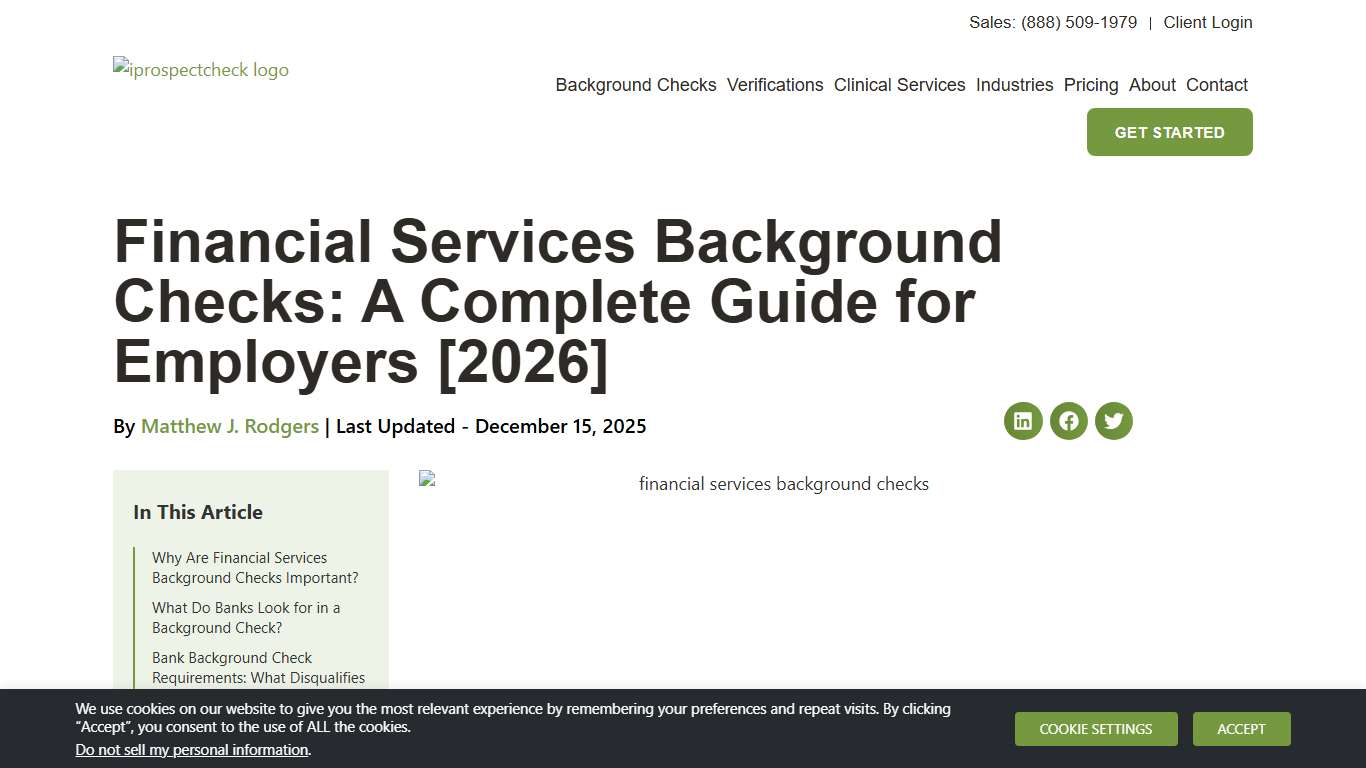Share the article on Facebook
Viewport: 1366px width, 768px height.
click(x=1068, y=421)
